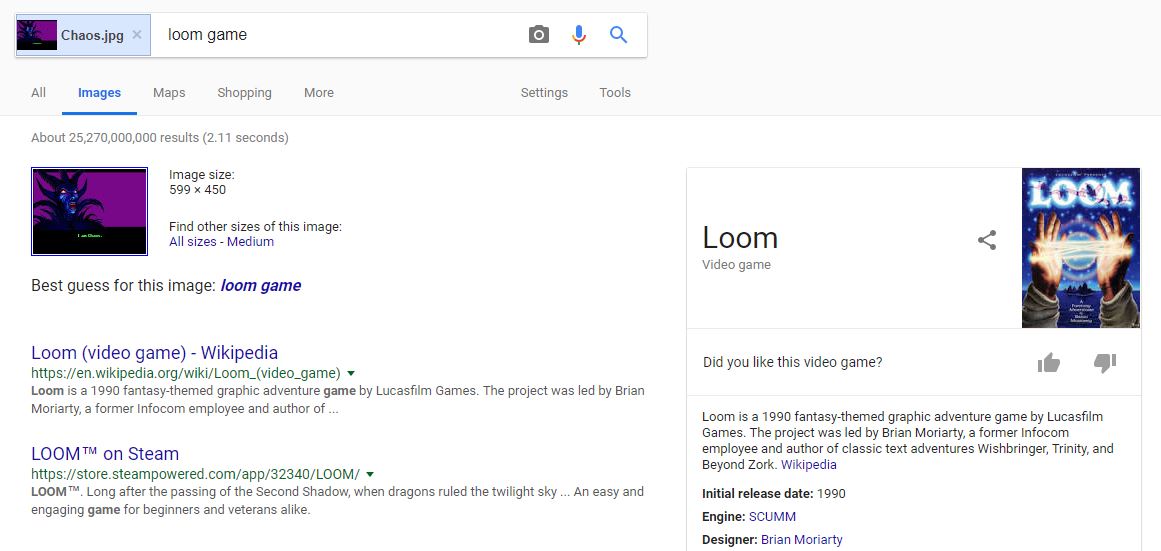Click the blue magnifying glass search icon
The height and width of the screenshot is (551, 1161).
coord(619,35)
